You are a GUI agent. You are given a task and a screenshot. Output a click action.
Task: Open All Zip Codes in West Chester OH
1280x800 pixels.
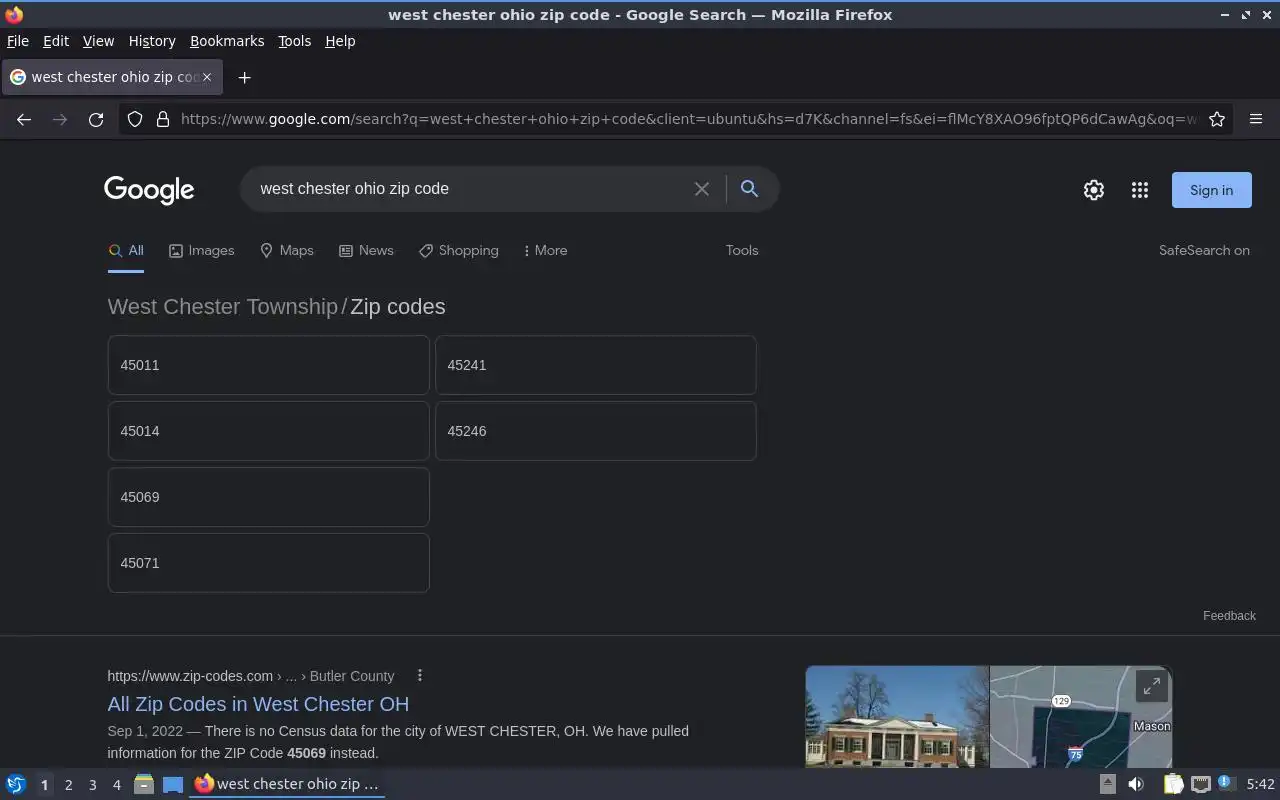click(258, 704)
